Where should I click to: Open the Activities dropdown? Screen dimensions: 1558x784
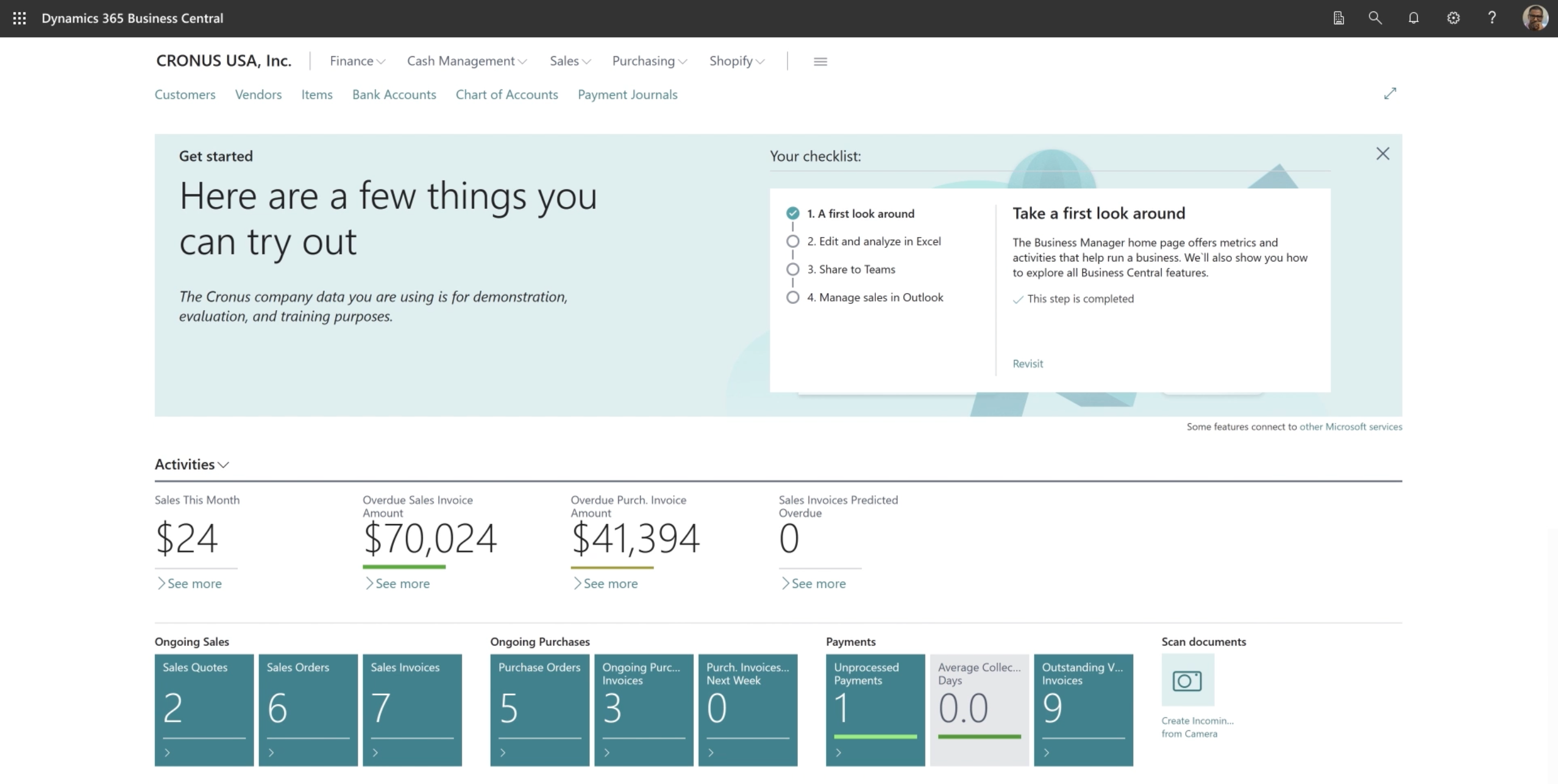(191, 464)
